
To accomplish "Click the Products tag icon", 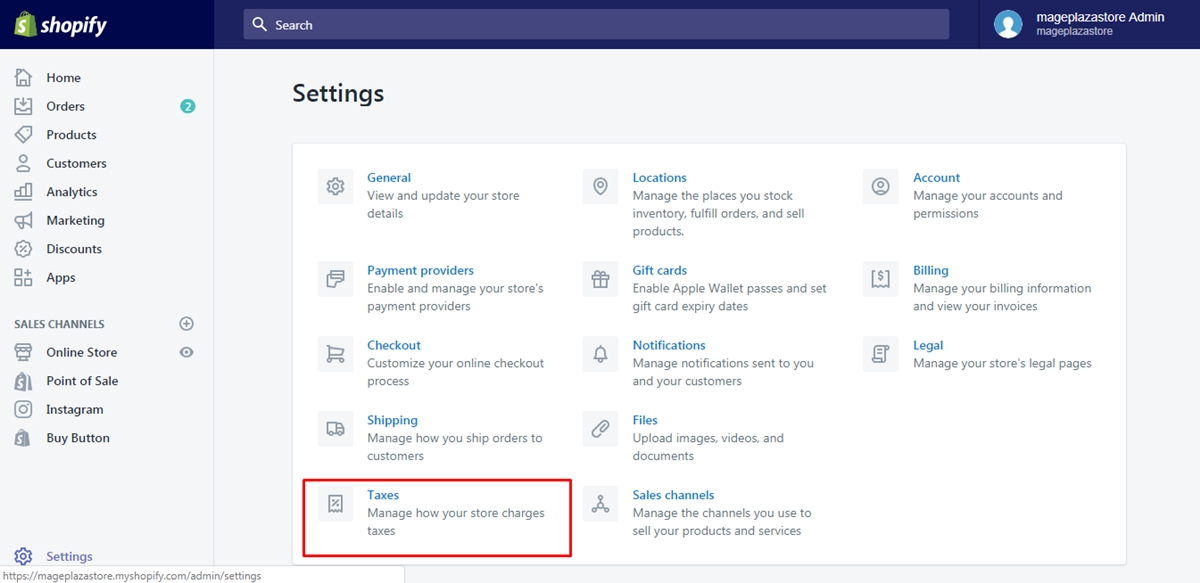I will (23, 134).
